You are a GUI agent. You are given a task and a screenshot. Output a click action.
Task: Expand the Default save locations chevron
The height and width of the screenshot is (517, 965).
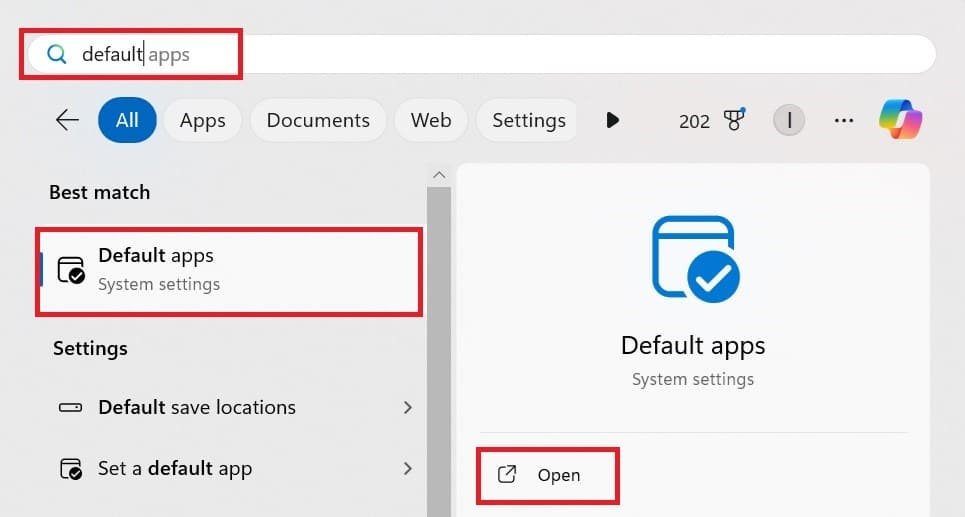(407, 408)
